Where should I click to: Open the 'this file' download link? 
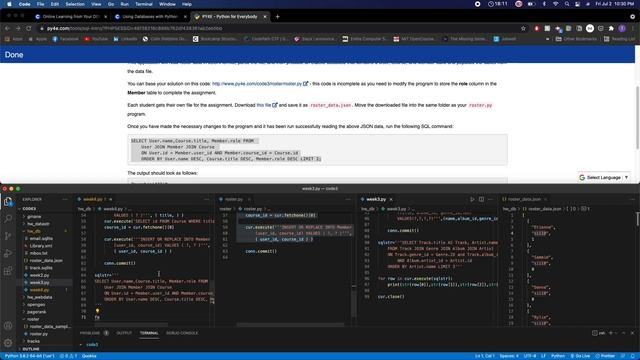pyautogui.click(x=264, y=105)
